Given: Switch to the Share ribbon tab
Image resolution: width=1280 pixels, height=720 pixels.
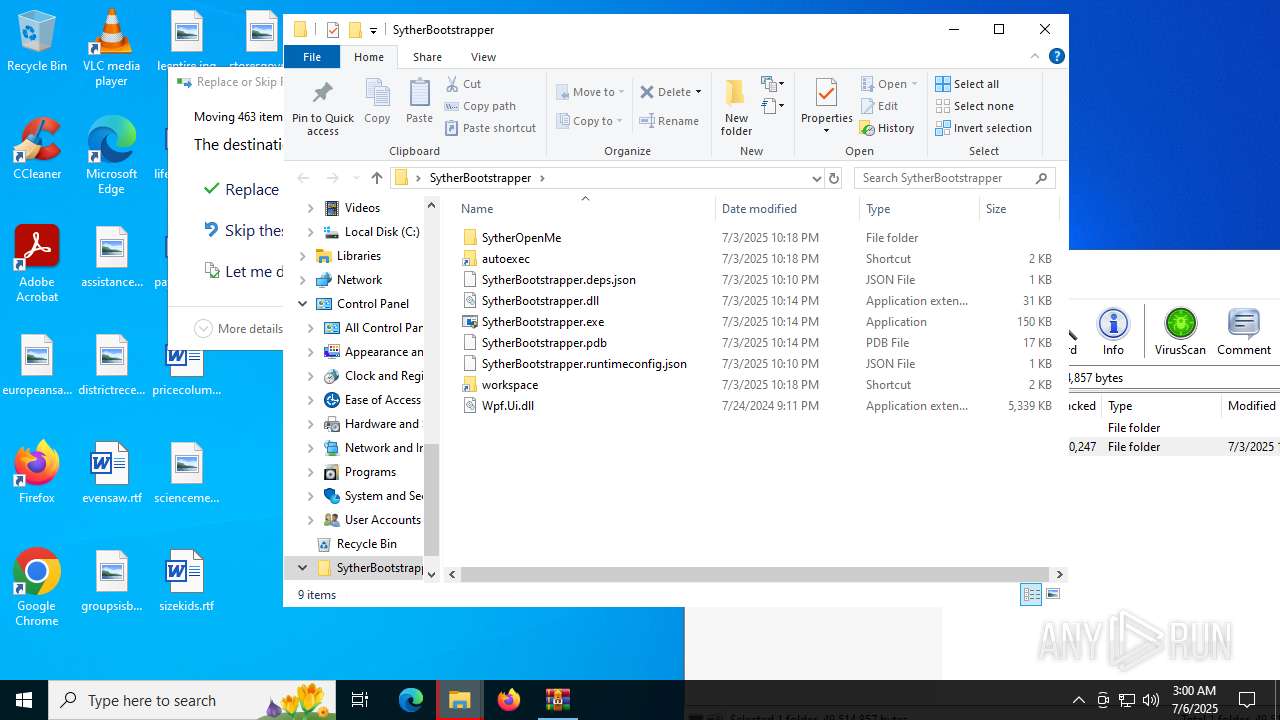Looking at the screenshot, I should click(x=427, y=57).
